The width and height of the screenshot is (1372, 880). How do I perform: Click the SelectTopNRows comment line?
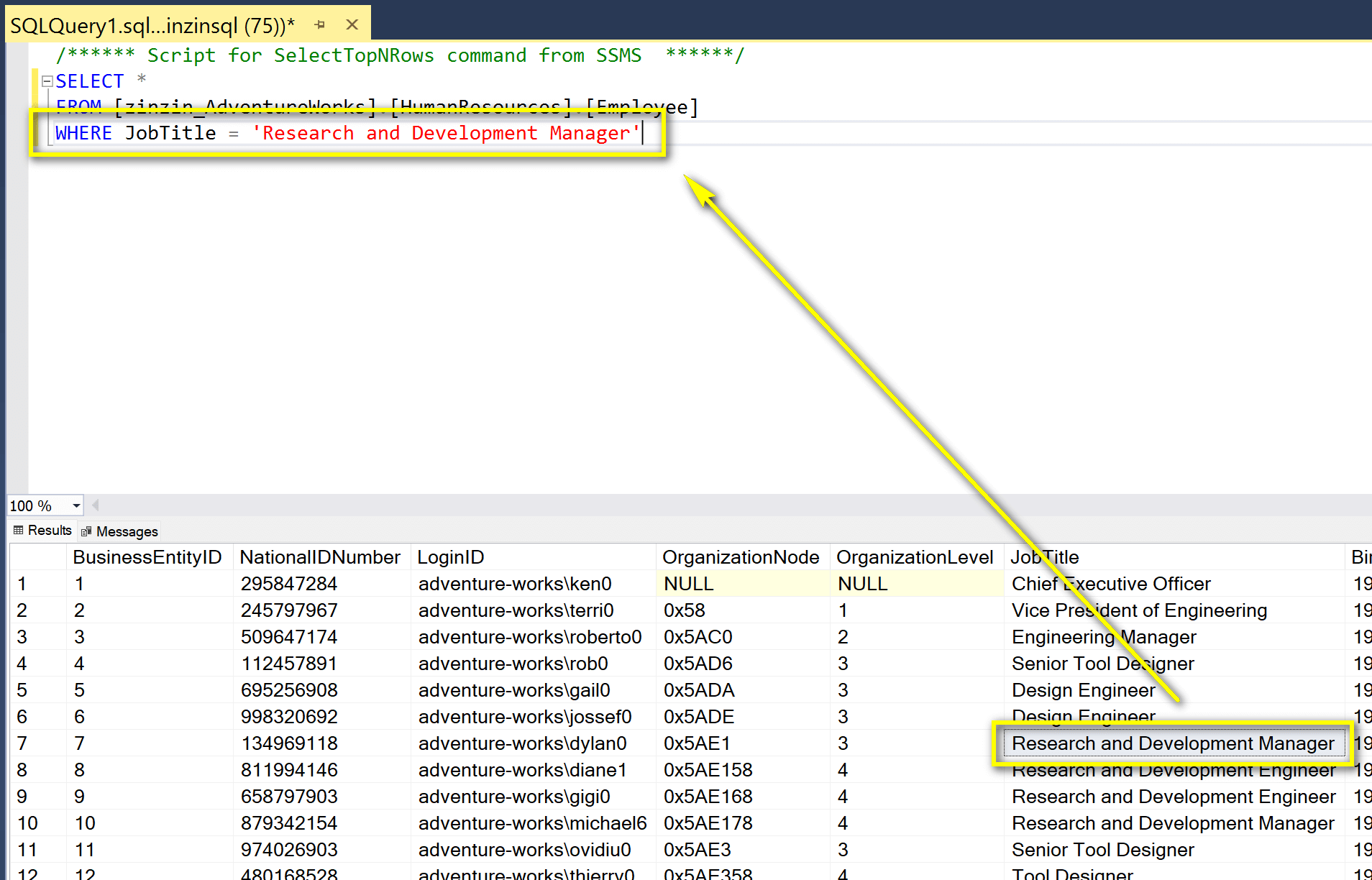click(401, 55)
